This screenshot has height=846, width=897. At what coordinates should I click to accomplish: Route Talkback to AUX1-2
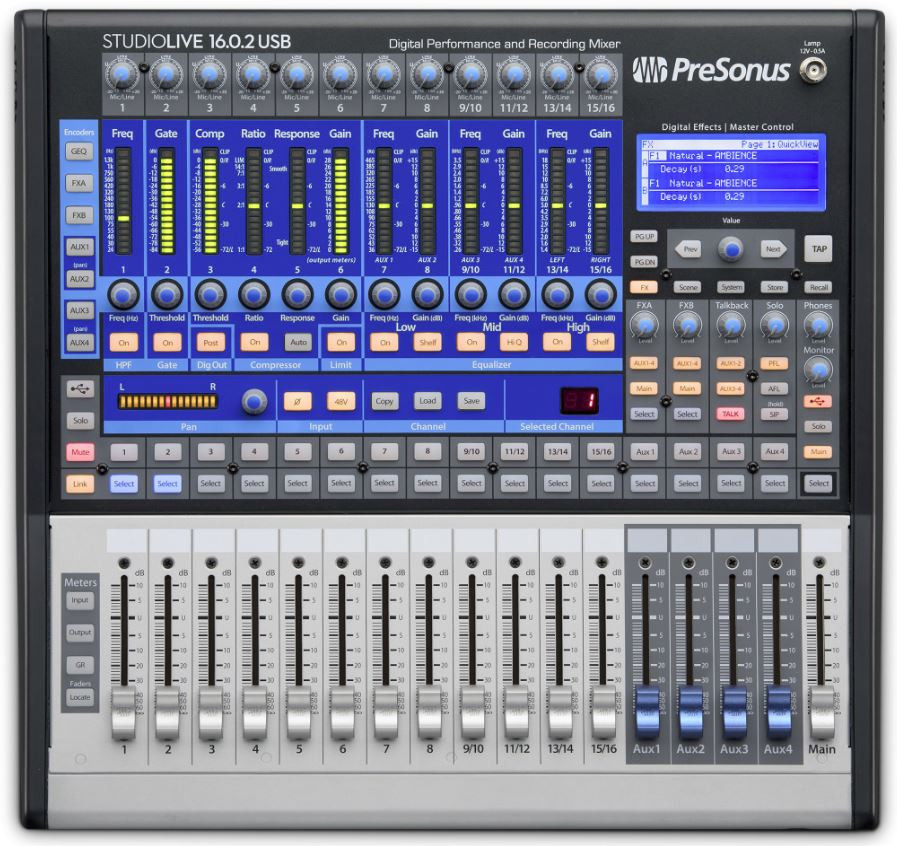(731, 363)
